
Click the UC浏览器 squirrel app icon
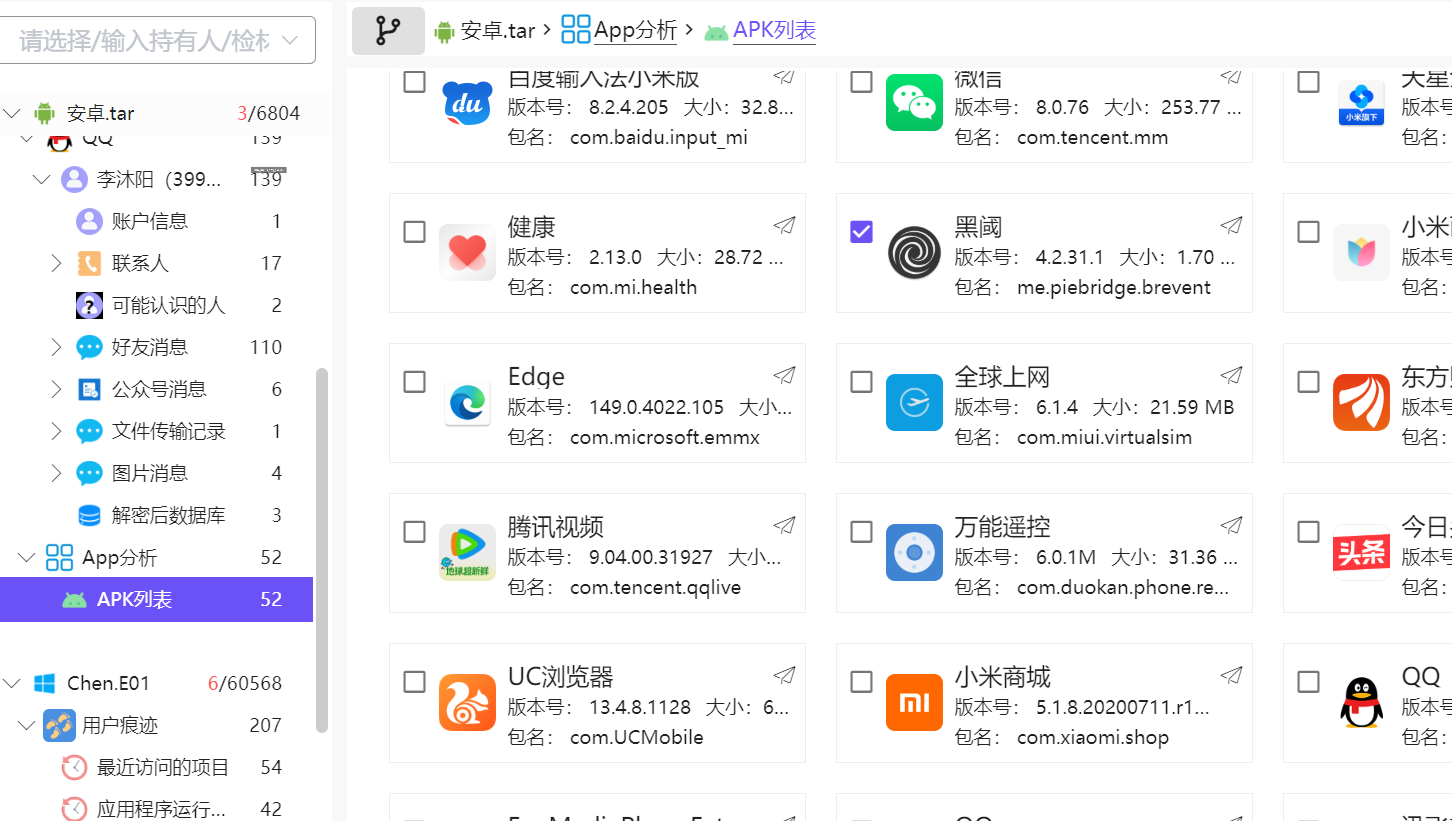pos(467,702)
